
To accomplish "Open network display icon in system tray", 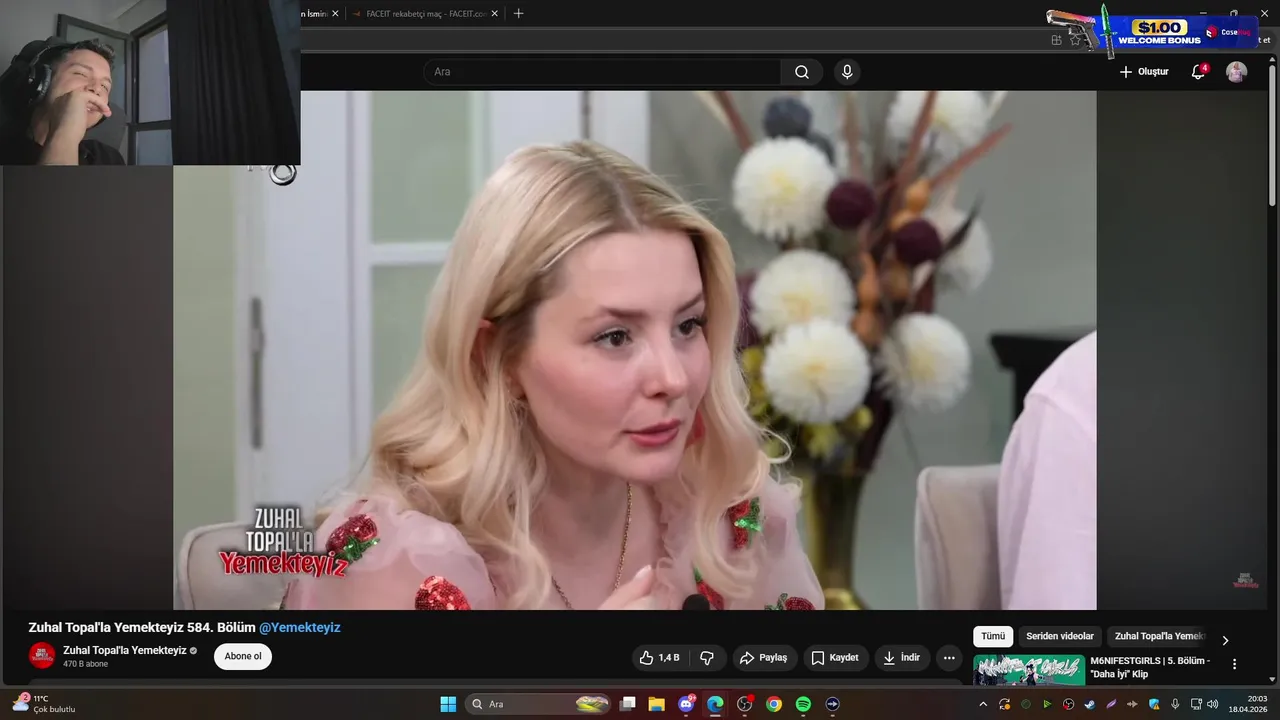I will coord(1196,704).
